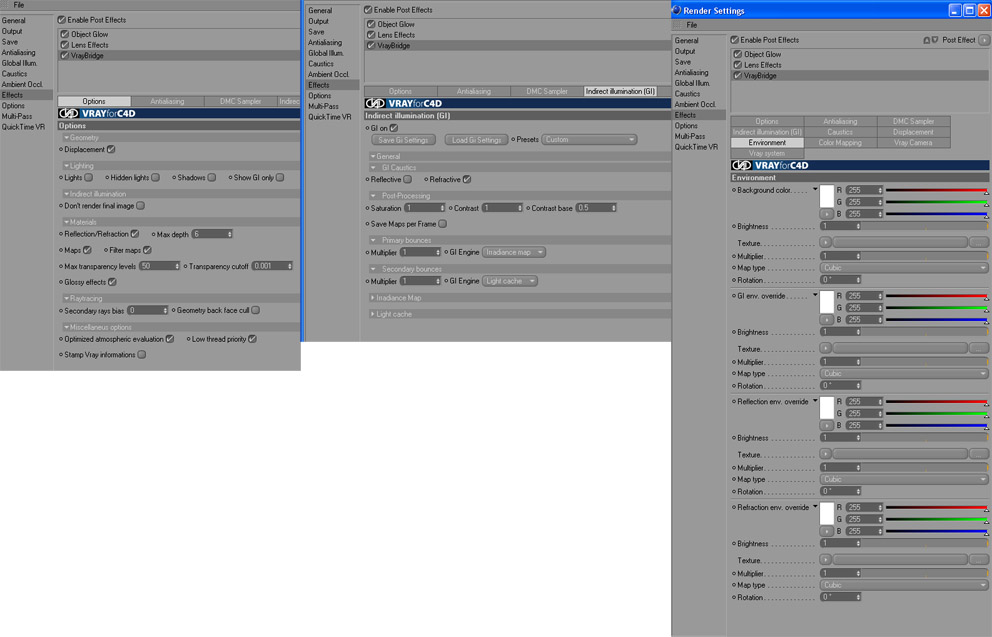Image resolution: width=992 pixels, height=637 pixels.
Task: Click the white Background color swatch
Action: pos(826,197)
